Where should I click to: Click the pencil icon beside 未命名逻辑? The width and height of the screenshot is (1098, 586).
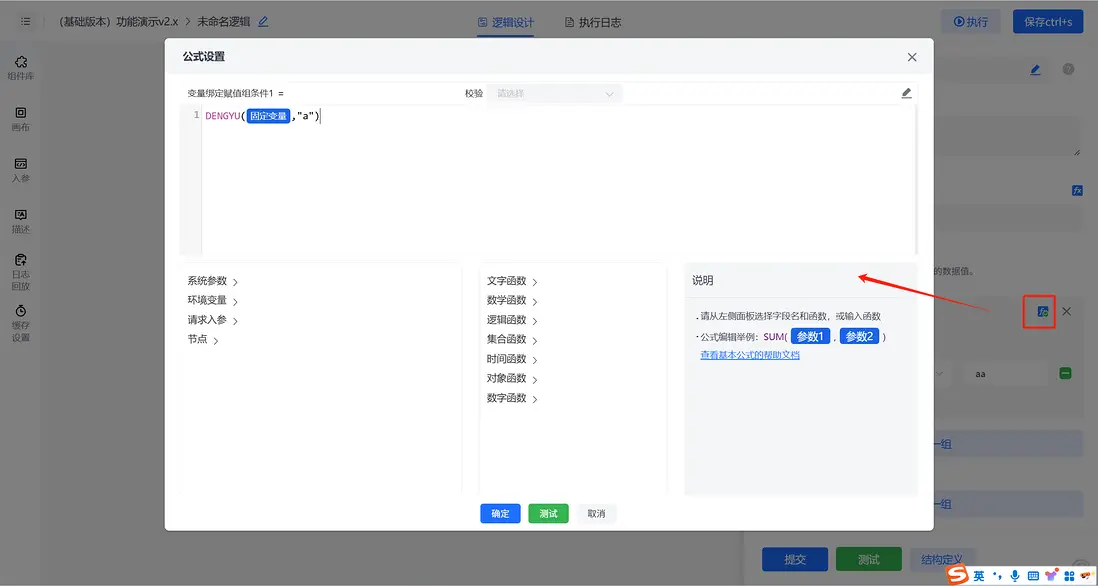pos(263,22)
